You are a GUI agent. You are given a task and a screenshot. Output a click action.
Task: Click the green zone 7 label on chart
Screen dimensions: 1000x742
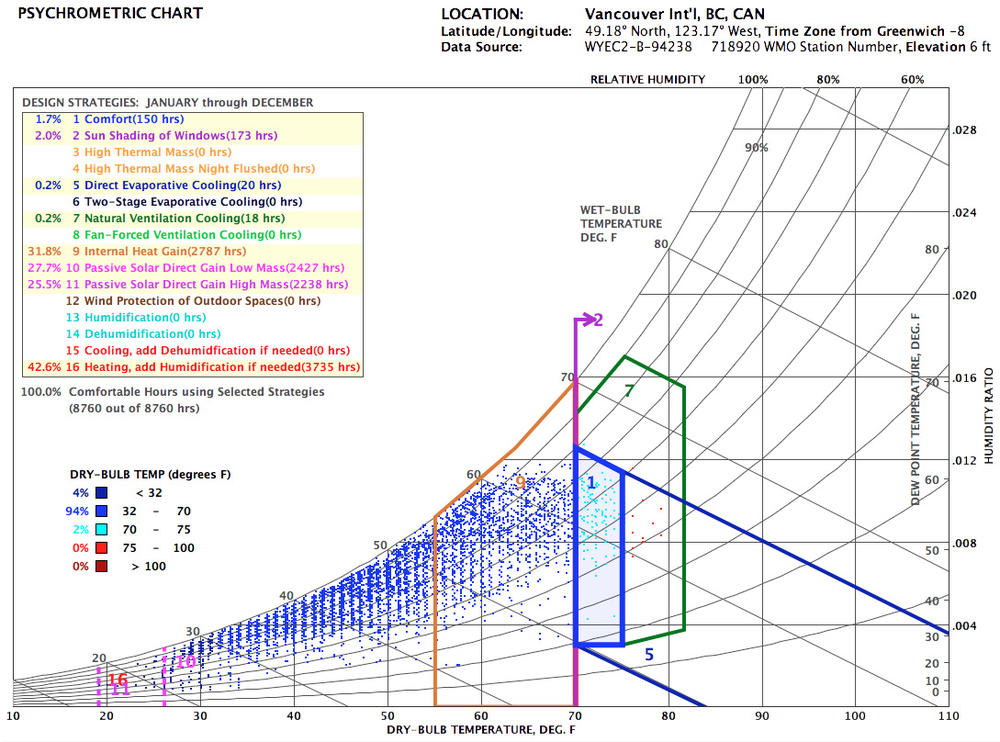628,391
